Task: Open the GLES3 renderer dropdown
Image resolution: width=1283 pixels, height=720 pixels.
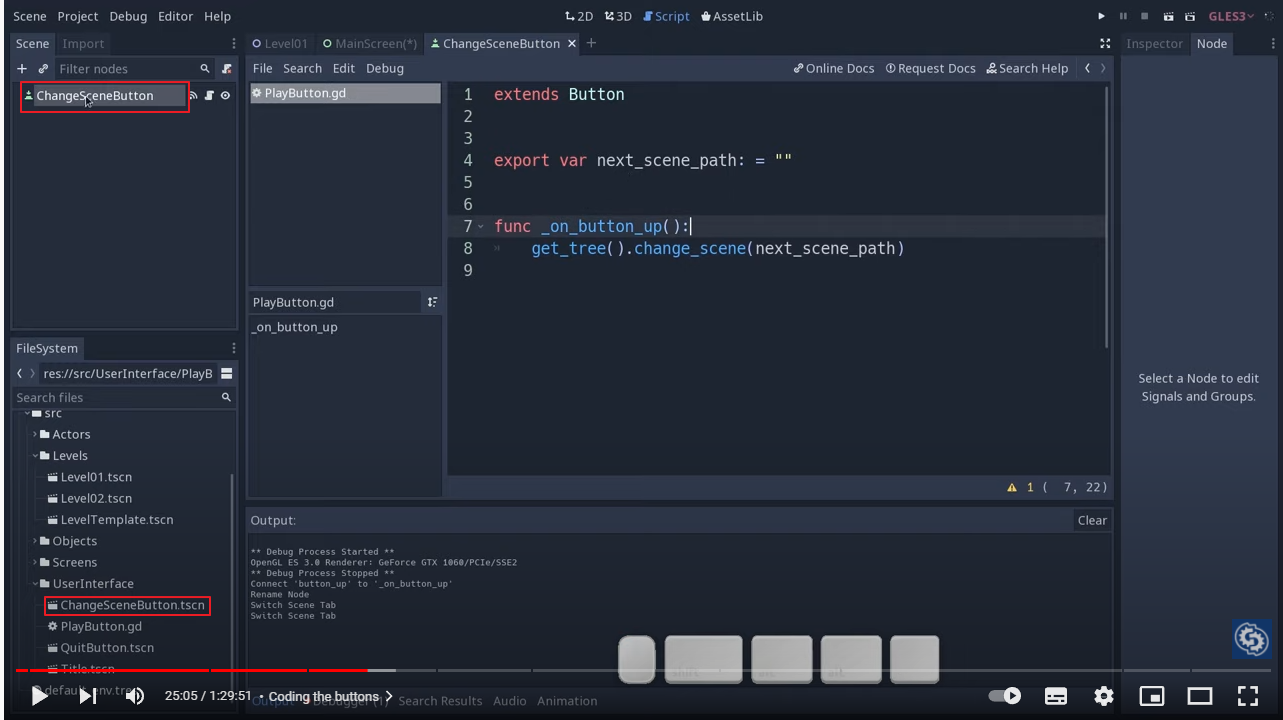Action: (x=1231, y=16)
